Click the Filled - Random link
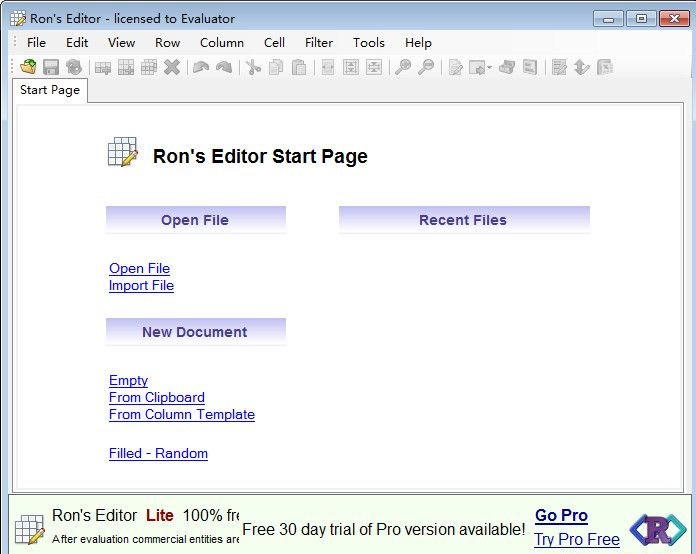Image resolution: width=696 pixels, height=554 pixels. 158,453
